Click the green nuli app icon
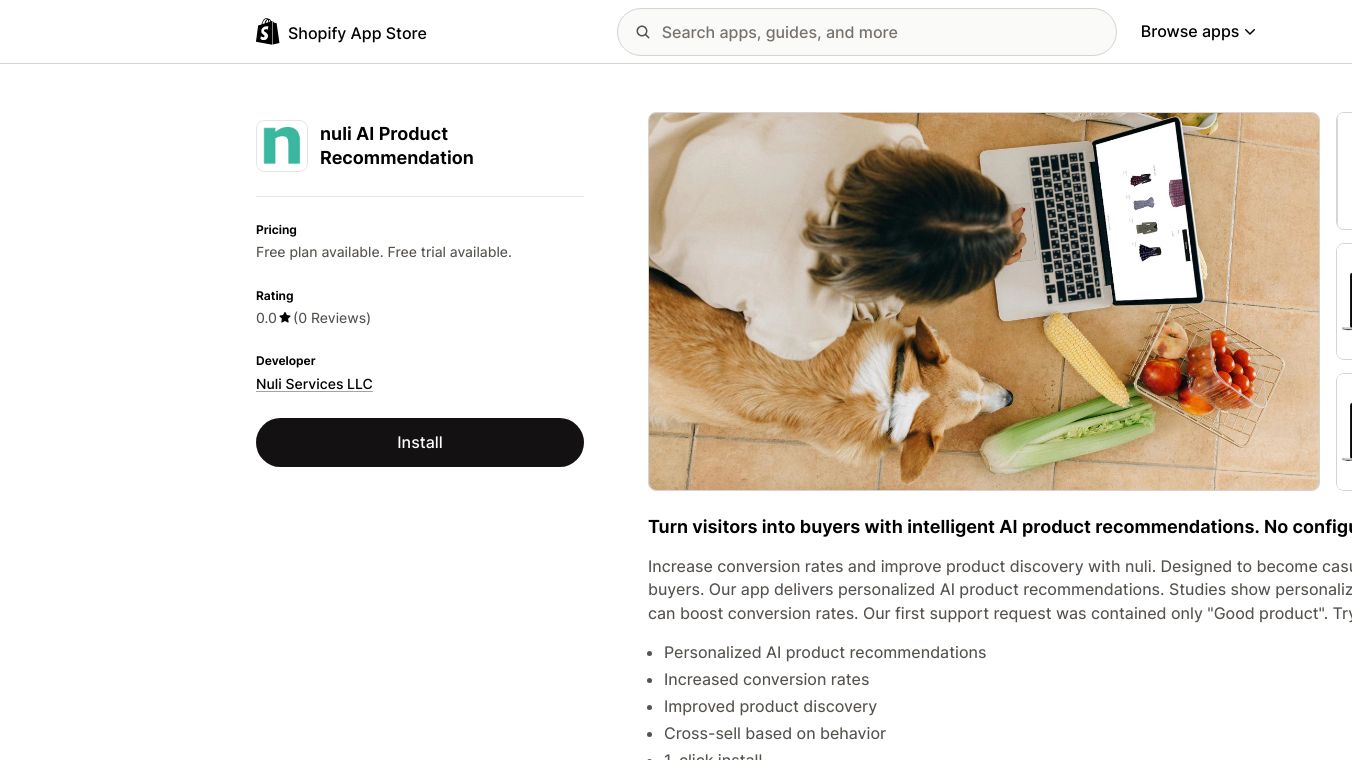The image size is (1352, 760). click(x=282, y=146)
